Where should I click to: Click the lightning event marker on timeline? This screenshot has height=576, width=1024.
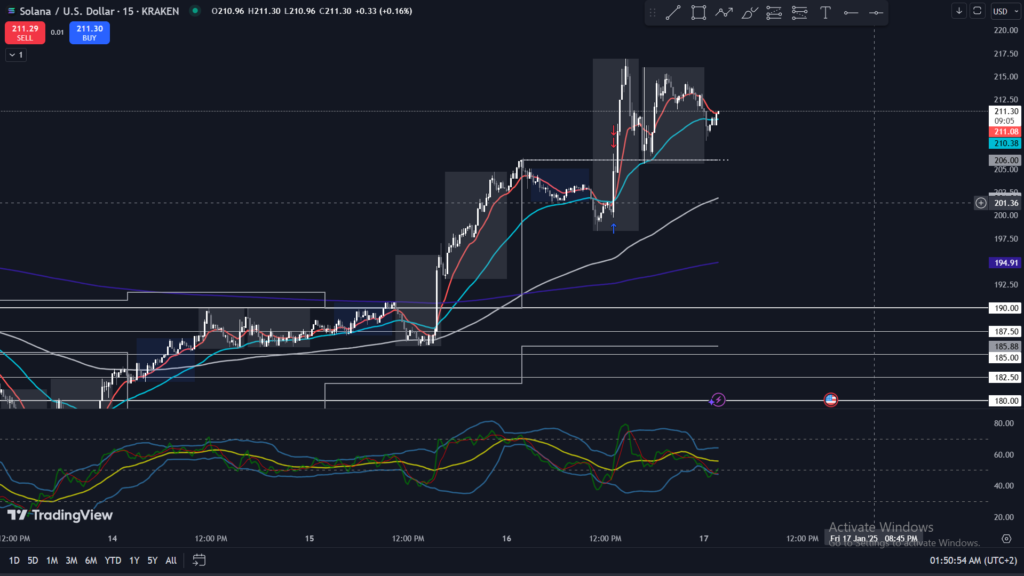(717, 400)
